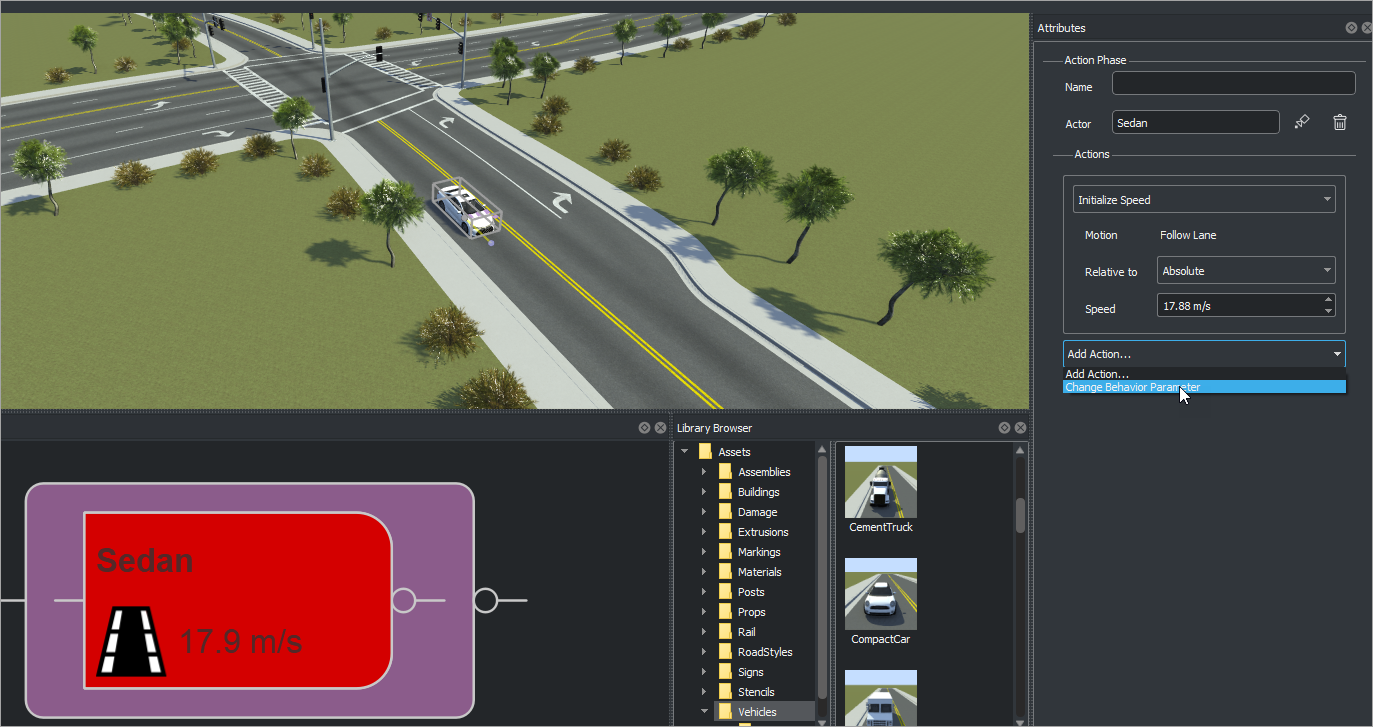Select the CementTruck asset thumbnail
The height and width of the screenshot is (727, 1373).
click(880, 481)
